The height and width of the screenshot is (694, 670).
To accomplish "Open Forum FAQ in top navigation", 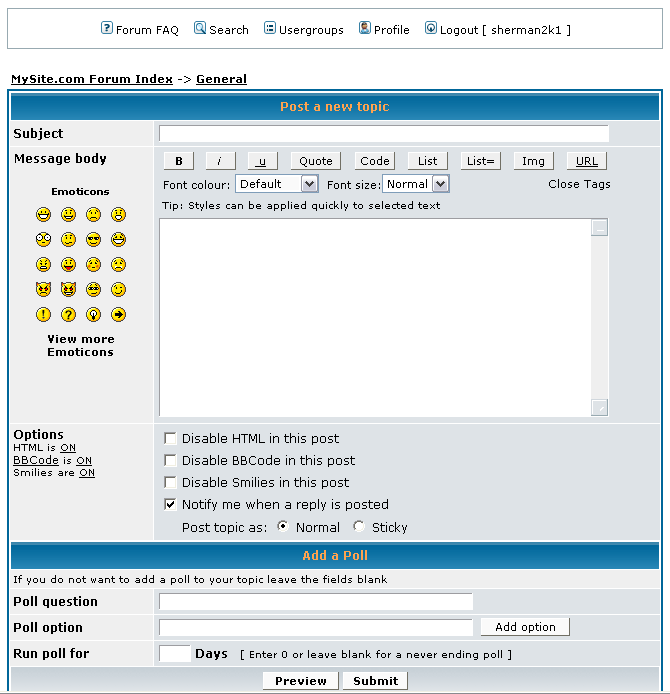I will 140,30.
